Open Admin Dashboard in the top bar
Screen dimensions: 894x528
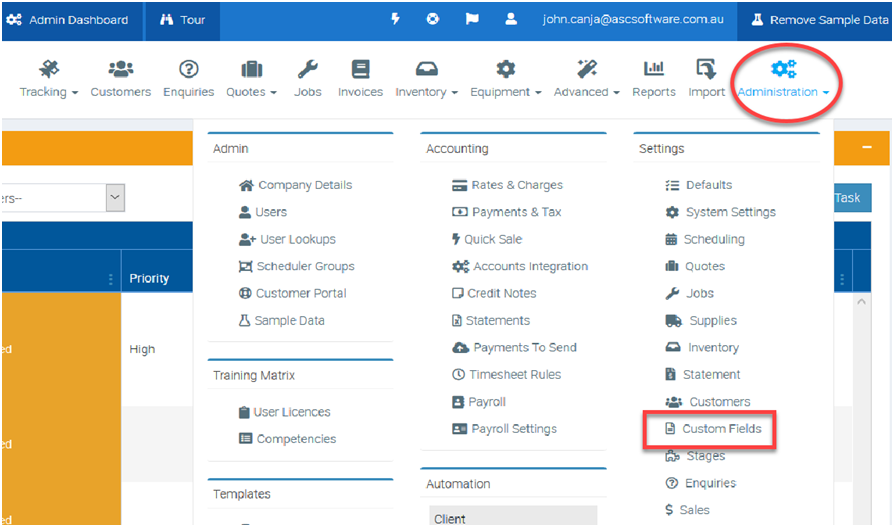click(x=68, y=20)
